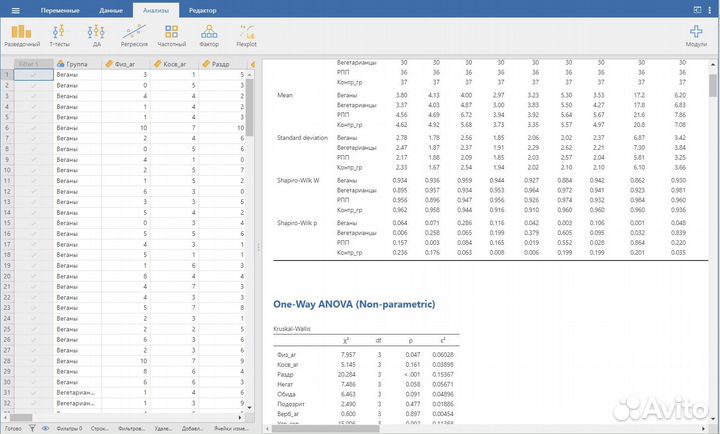
Task: Click the data grid scroll-right arrow
Action: coord(240,417)
